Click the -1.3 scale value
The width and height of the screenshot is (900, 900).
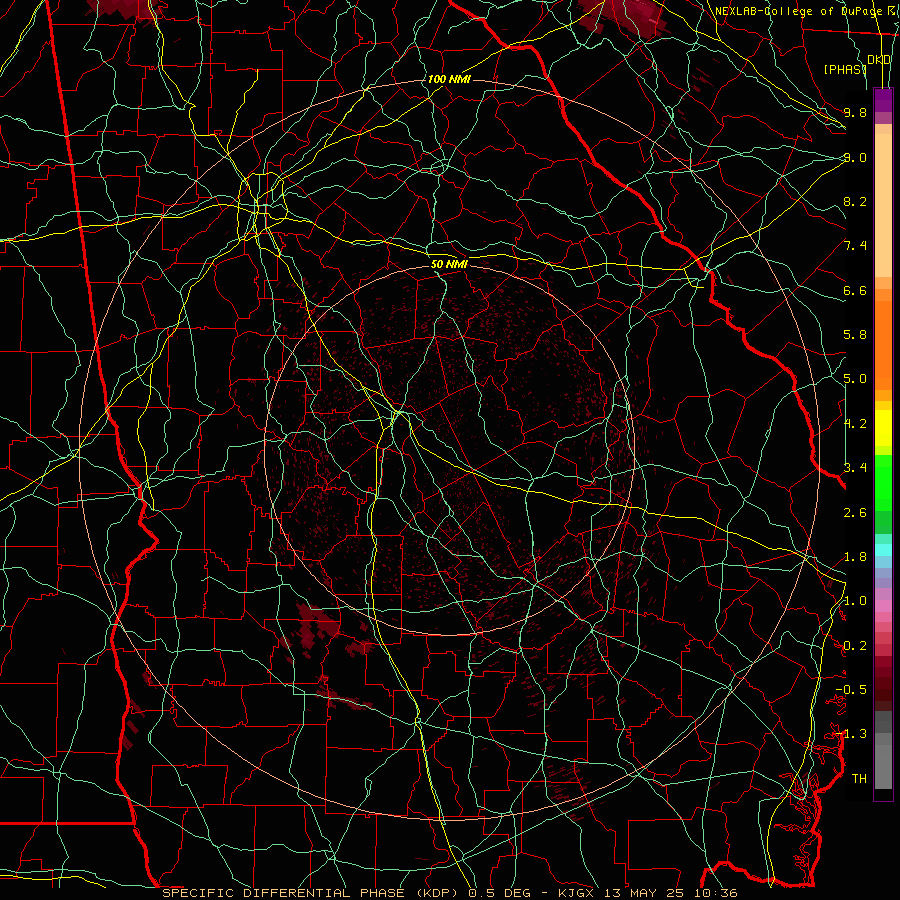coord(851,734)
